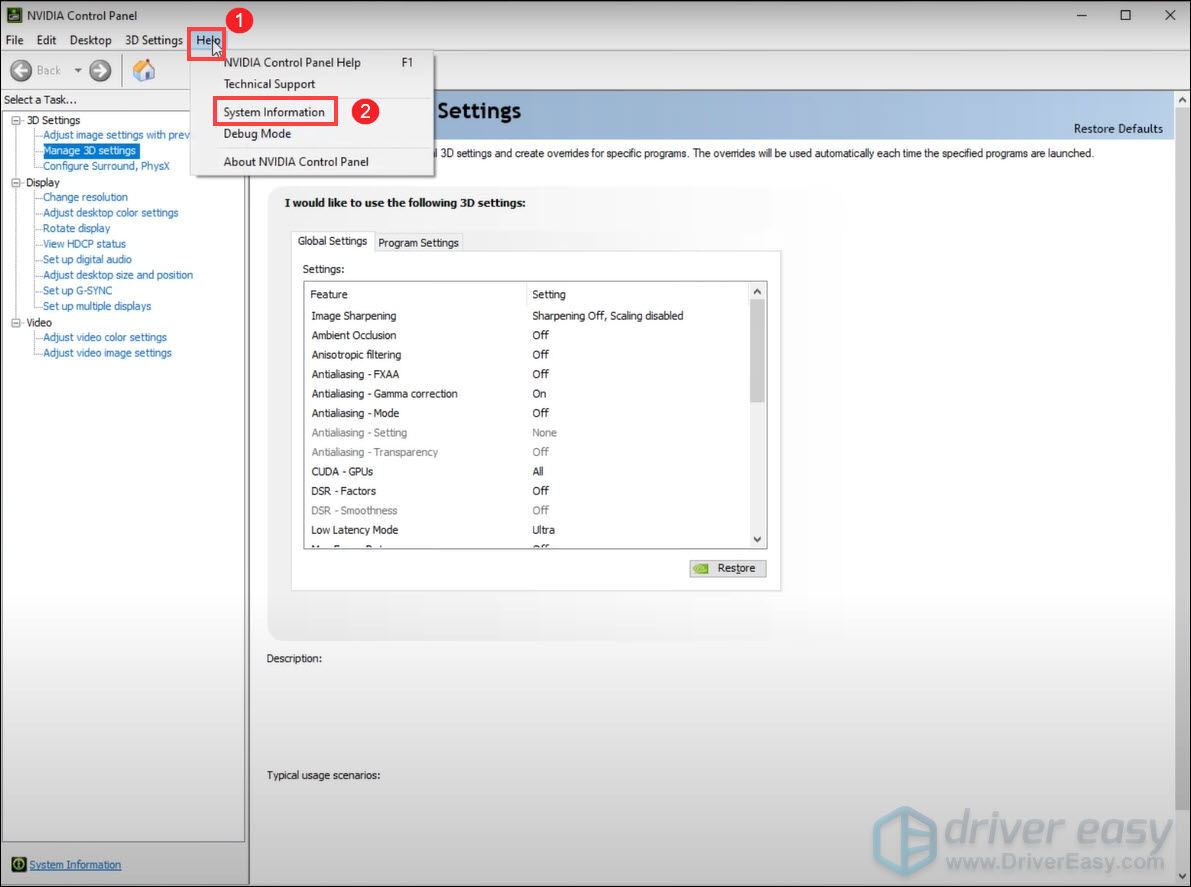Open Set up digital audio

(87, 259)
